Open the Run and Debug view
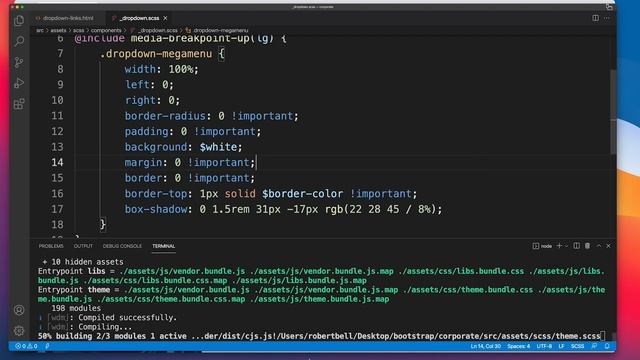This screenshot has height=360, width=640. point(19,83)
